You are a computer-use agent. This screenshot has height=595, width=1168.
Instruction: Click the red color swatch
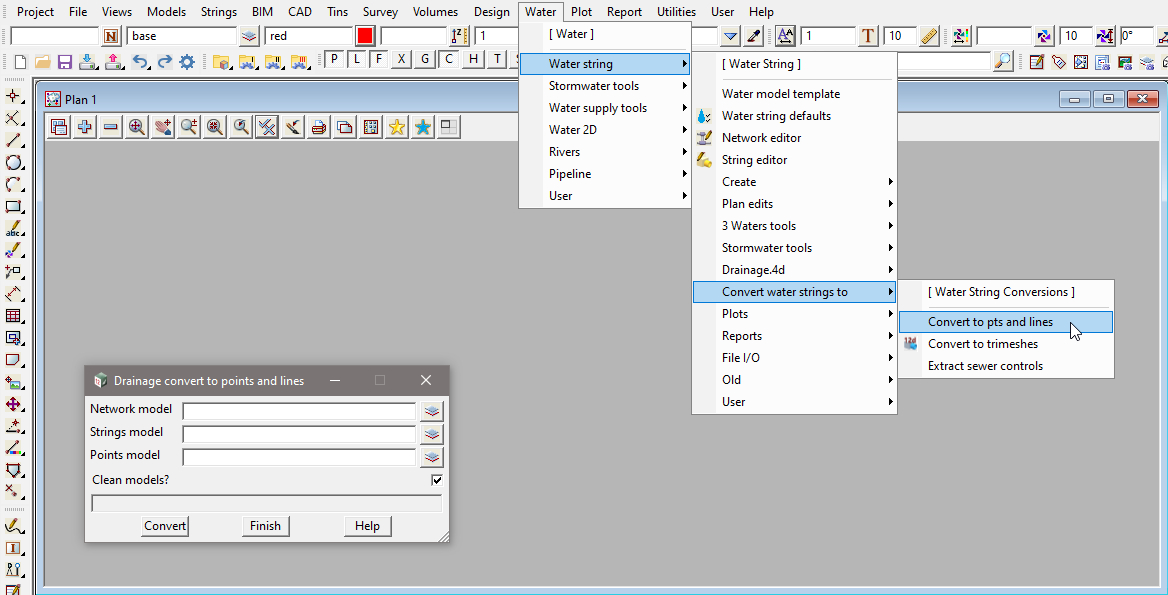tap(365, 36)
